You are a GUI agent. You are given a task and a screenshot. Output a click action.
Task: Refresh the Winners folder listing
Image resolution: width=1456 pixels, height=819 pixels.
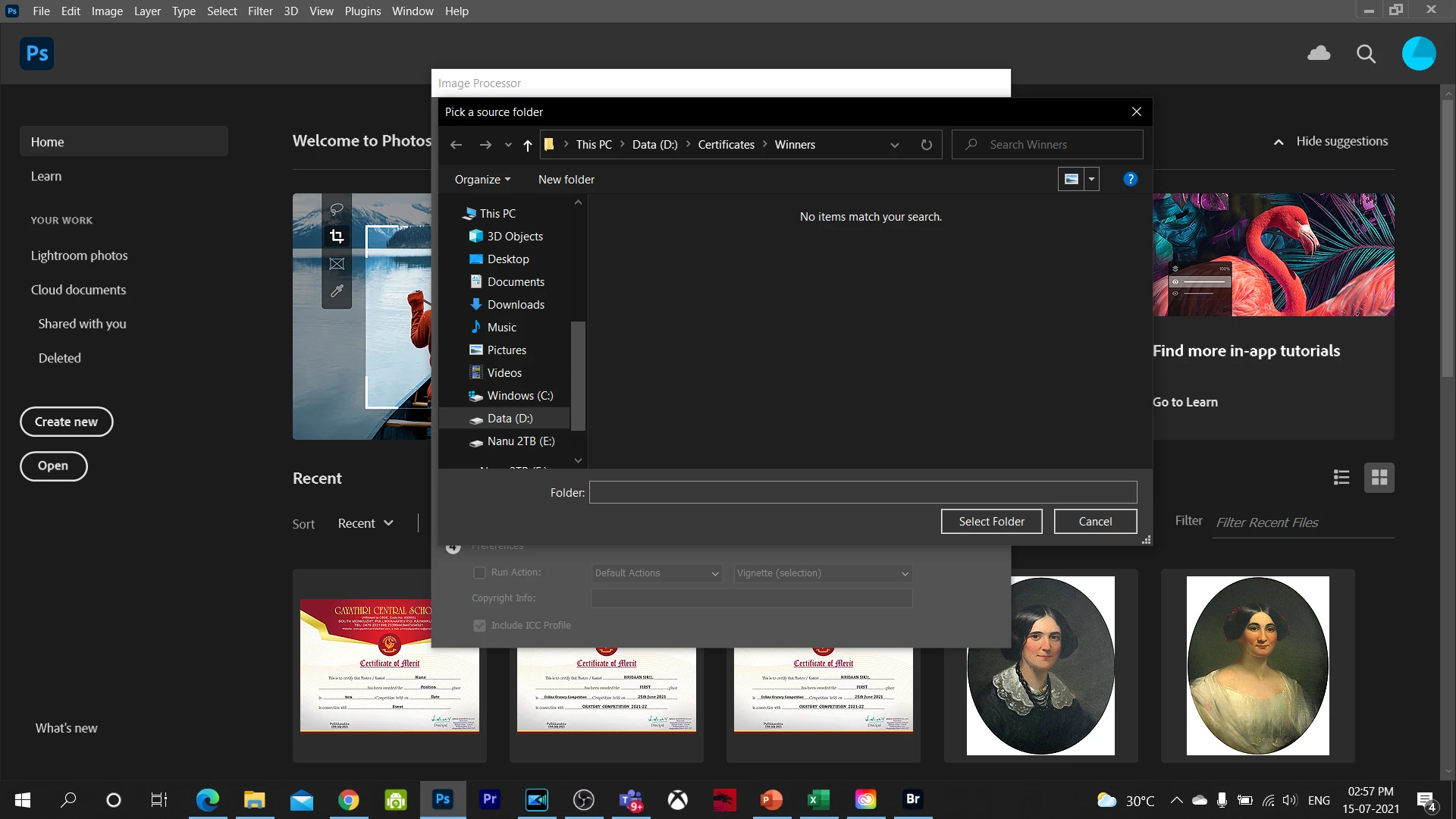point(926,145)
